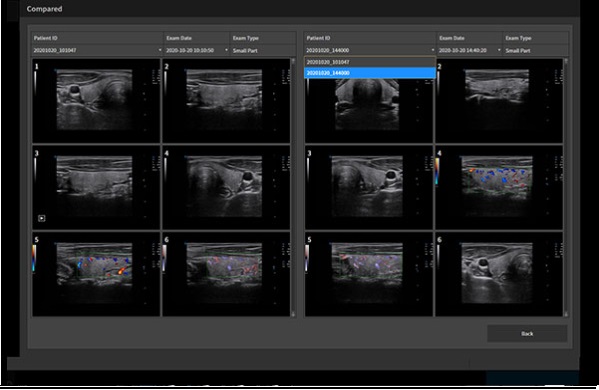The width and height of the screenshot is (599, 390).
Task: Choose 20201020_101047 from the open patient list
Action: click(370, 62)
